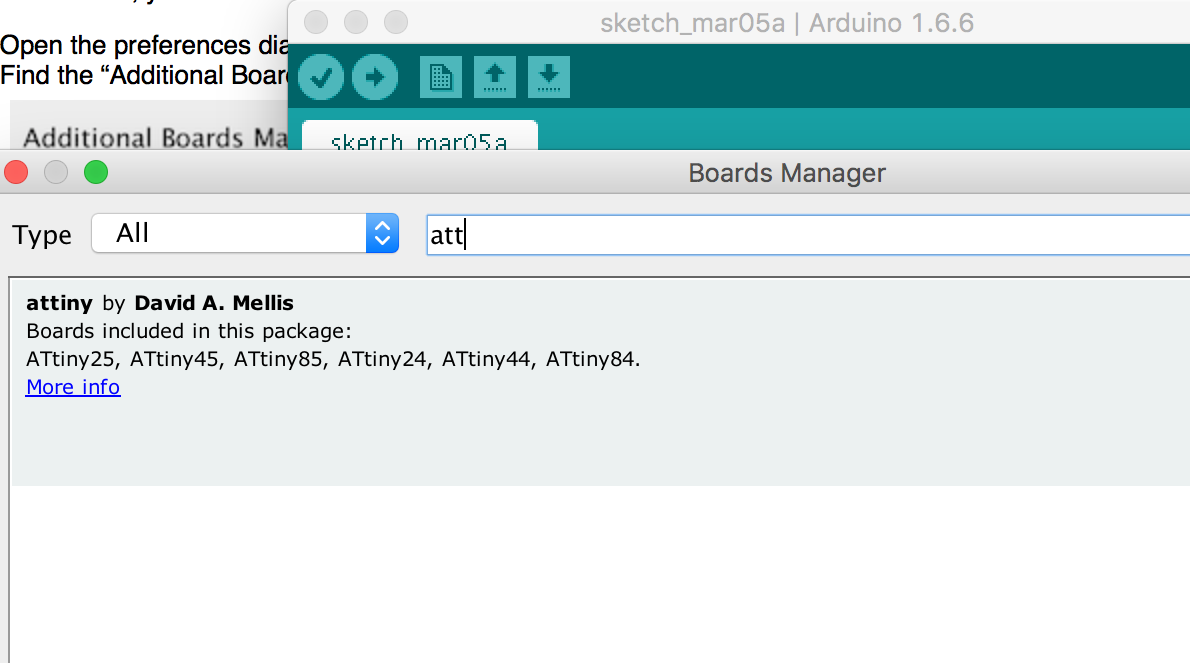Click the ATtiny boards list text line
The height and width of the screenshot is (663, 1190).
[333, 359]
